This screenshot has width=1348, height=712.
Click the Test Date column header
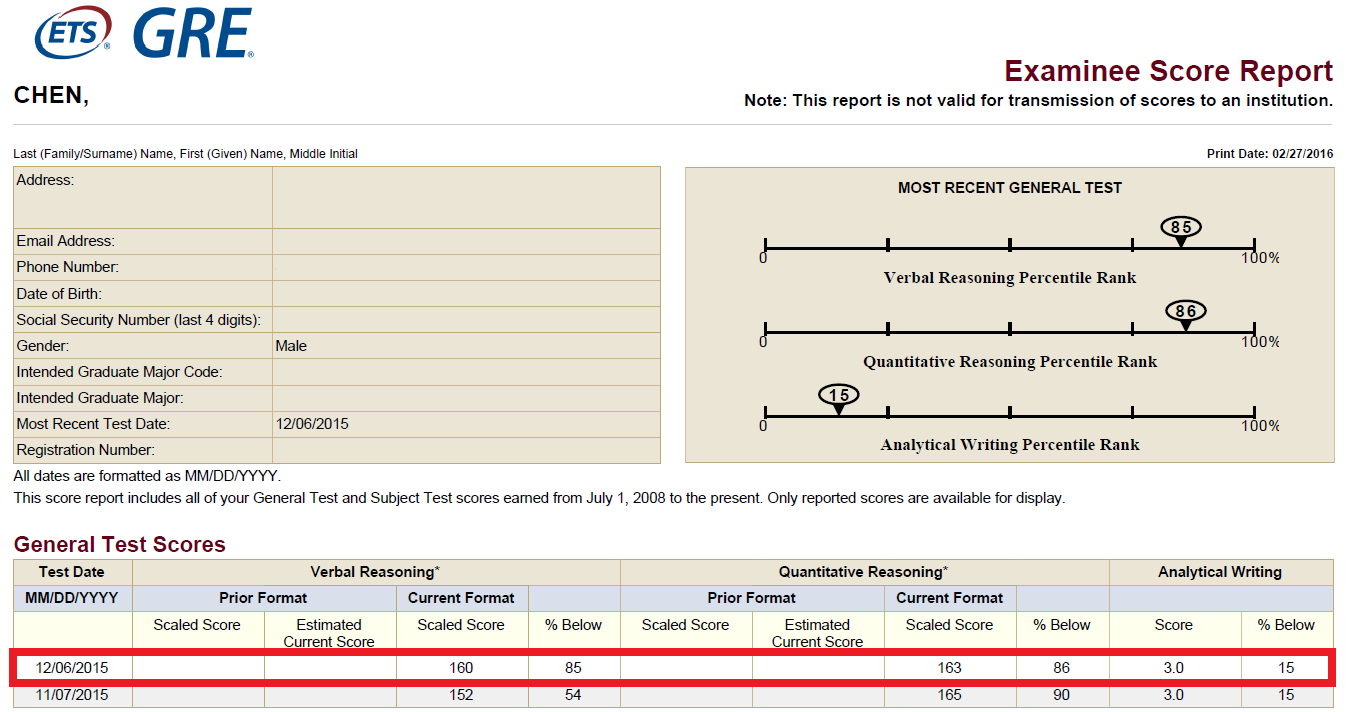(72, 573)
